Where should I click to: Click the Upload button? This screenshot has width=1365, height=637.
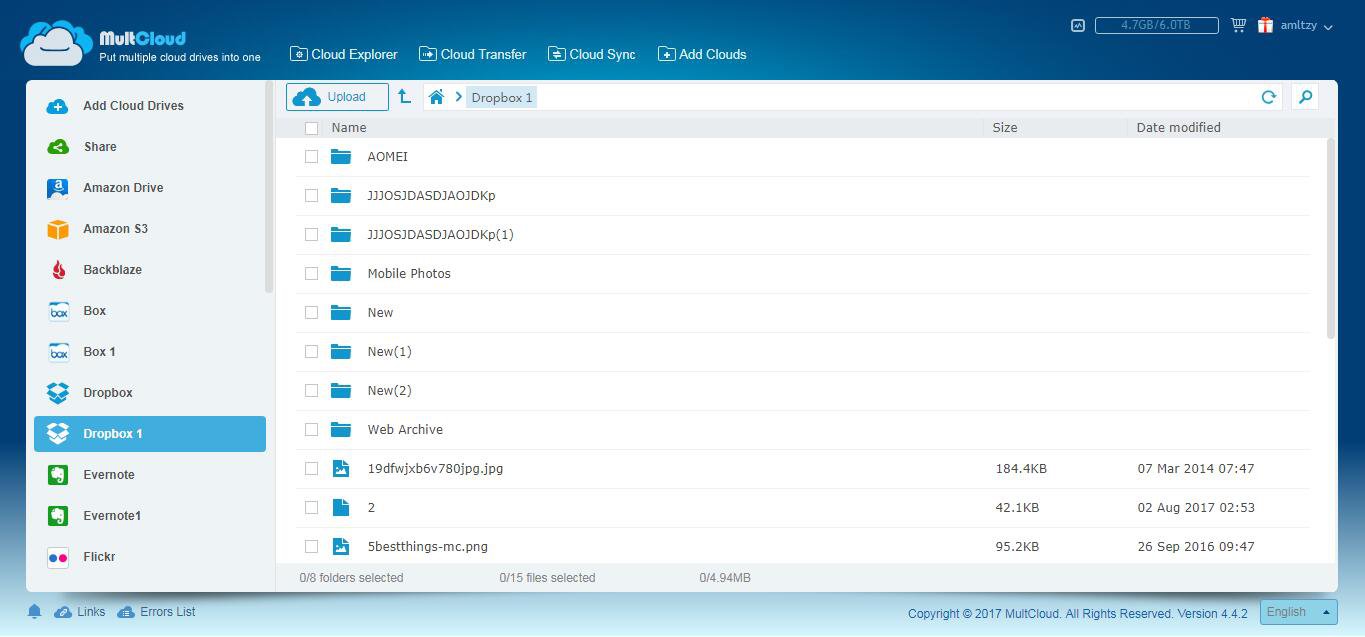pyautogui.click(x=337, y=97)
